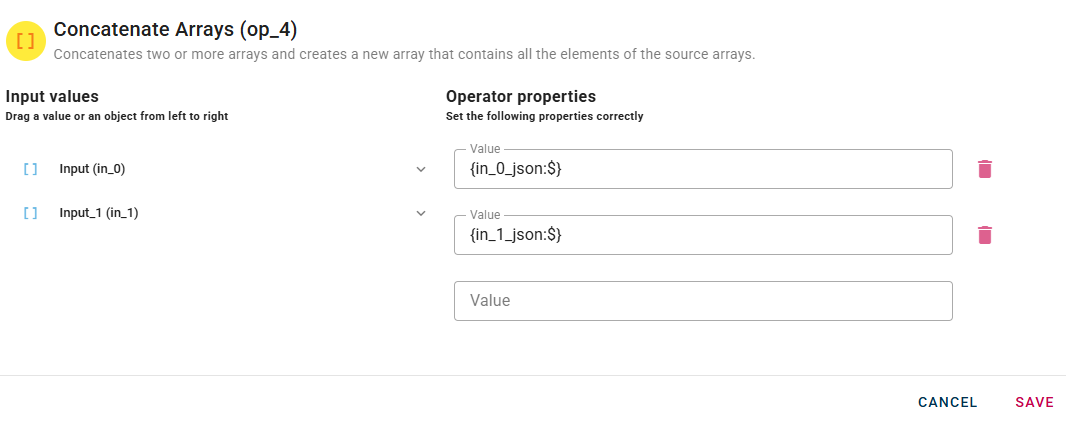
Task: Expand the Input (in_0) chevron
Action: tap(421, 169)
